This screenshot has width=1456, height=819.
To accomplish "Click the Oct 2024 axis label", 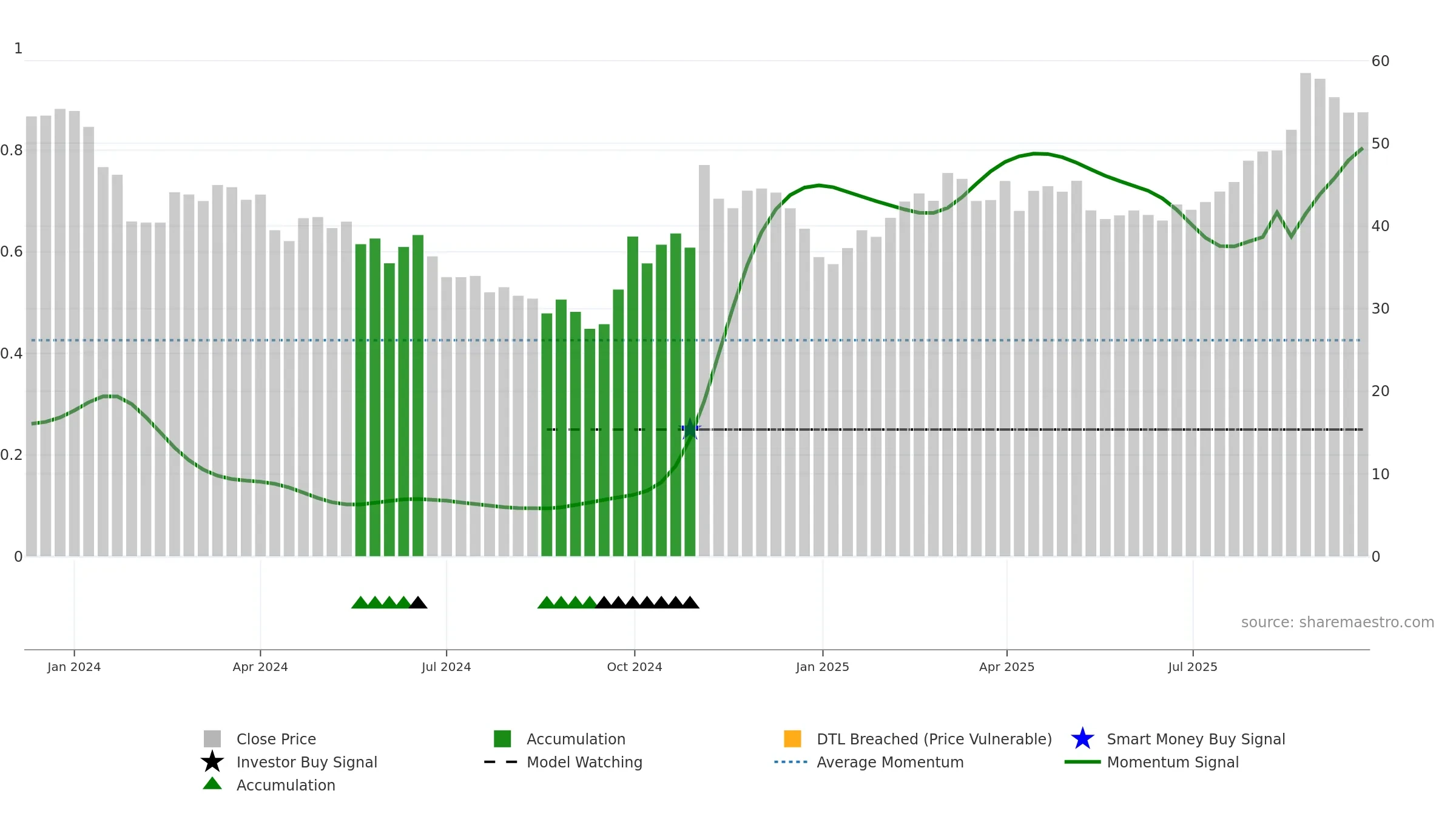I will pyautogui.click(x=635, y=667).
